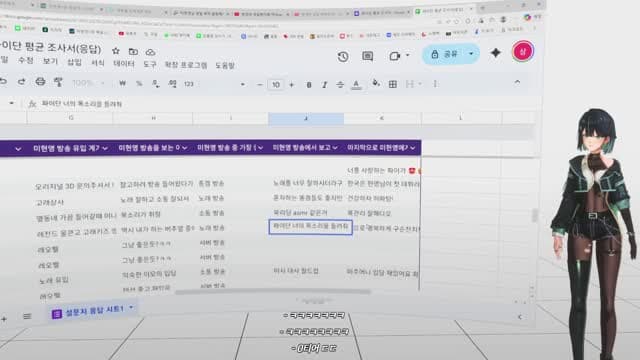Apply percent number format
This screenshot has width=640, height=360.
(x=139, y=83)
